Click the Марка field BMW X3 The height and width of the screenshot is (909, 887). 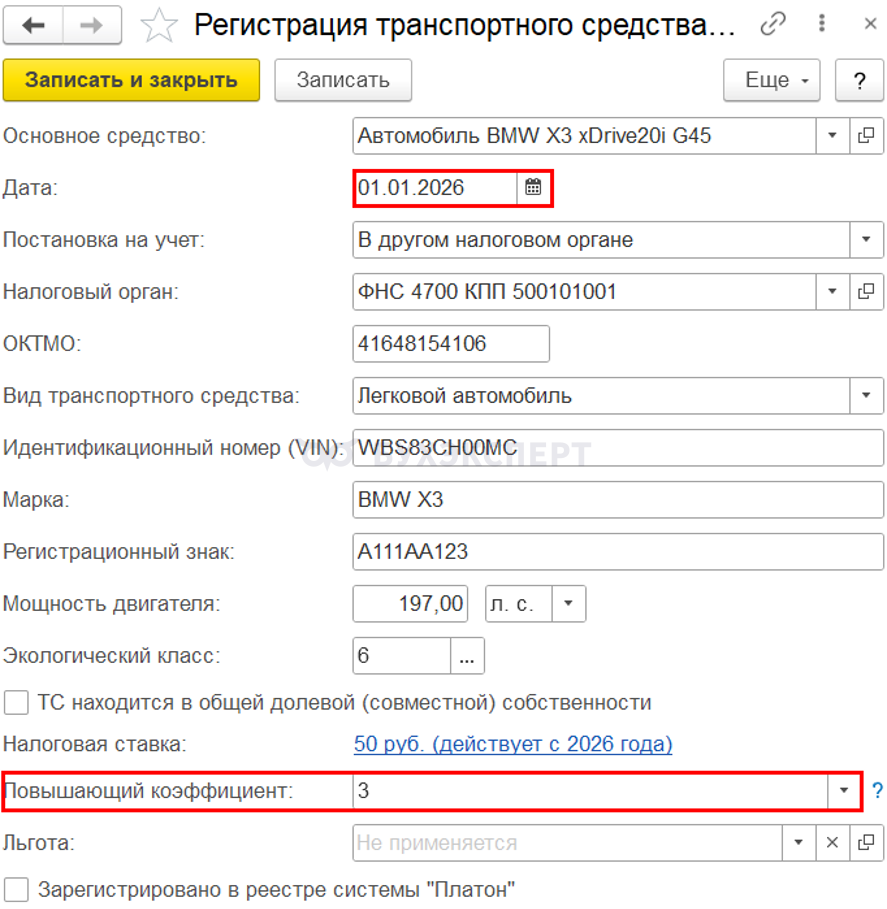pos(618,500)
